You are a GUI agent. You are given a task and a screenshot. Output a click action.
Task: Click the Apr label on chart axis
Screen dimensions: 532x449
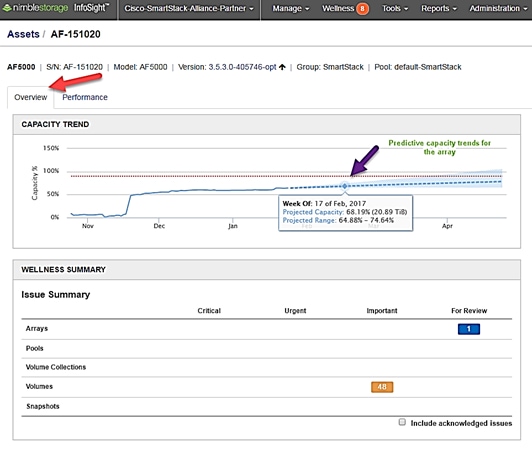(x=447, y=226)
